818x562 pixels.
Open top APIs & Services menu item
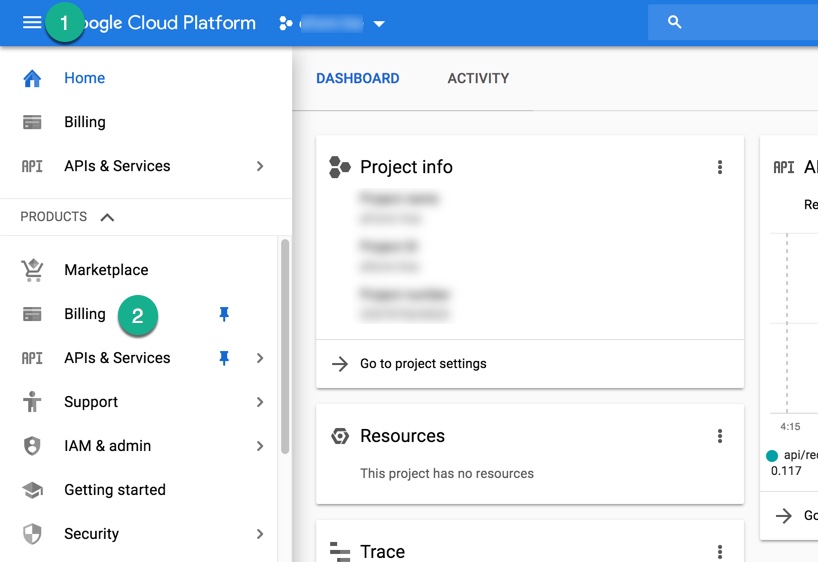pos(117,166)
